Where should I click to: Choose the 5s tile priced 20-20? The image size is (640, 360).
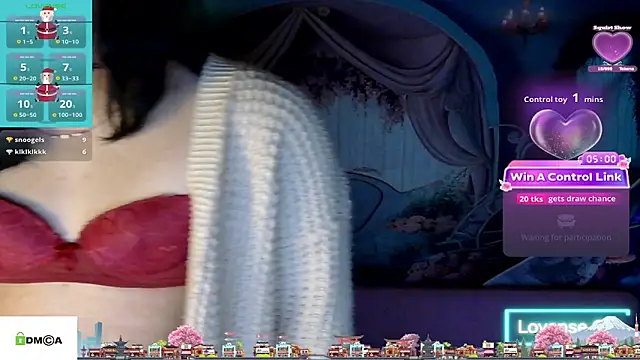[24, 69]
